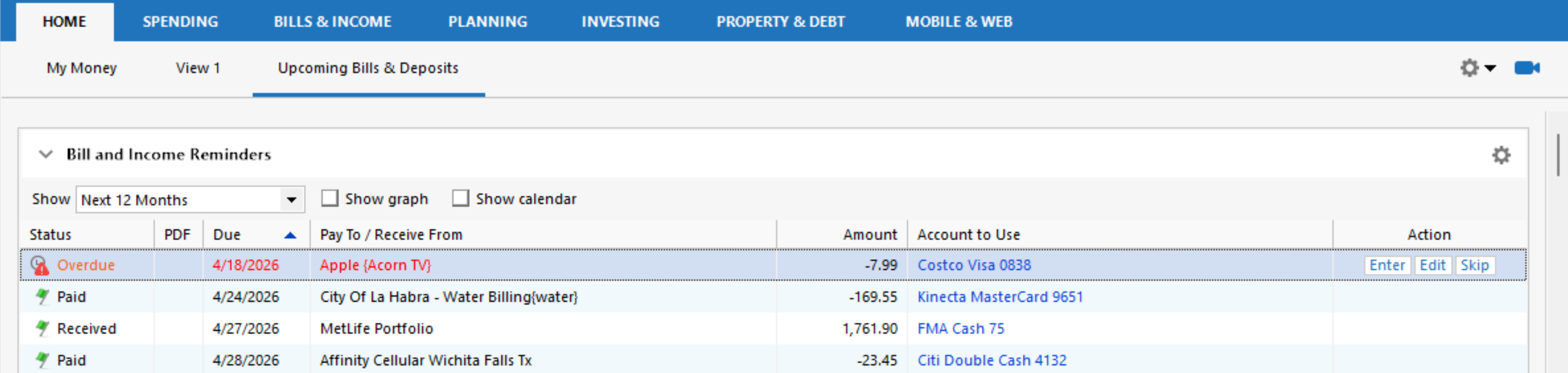
Task: Select the Apple {Acorn TV} payee
Action: tap(375, 265)
